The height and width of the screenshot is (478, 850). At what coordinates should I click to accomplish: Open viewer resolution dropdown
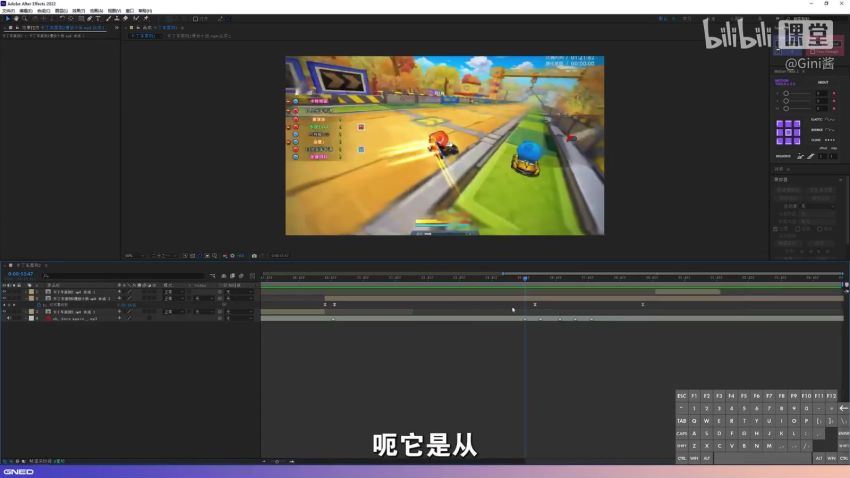(x=163, y=256)
